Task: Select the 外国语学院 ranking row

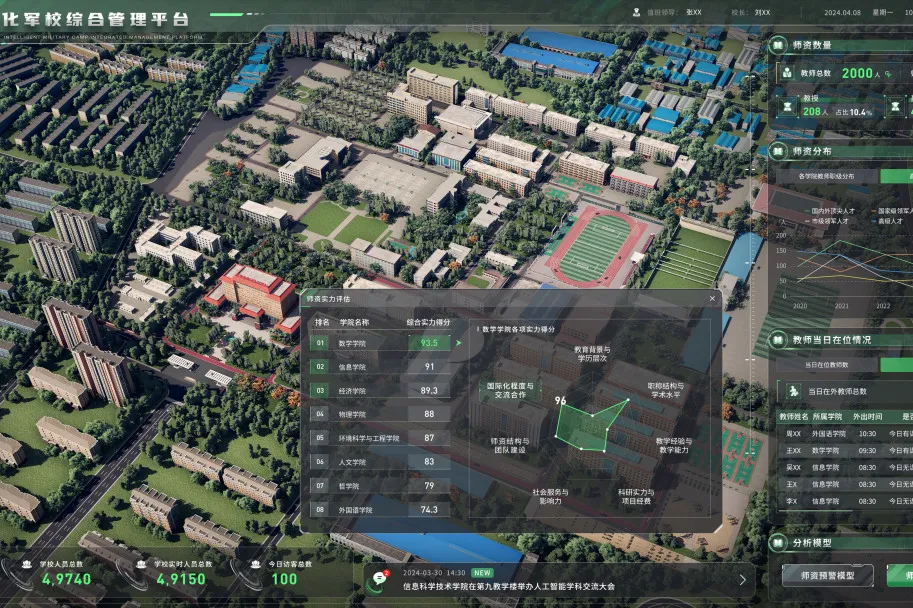Action: (380, 509)
